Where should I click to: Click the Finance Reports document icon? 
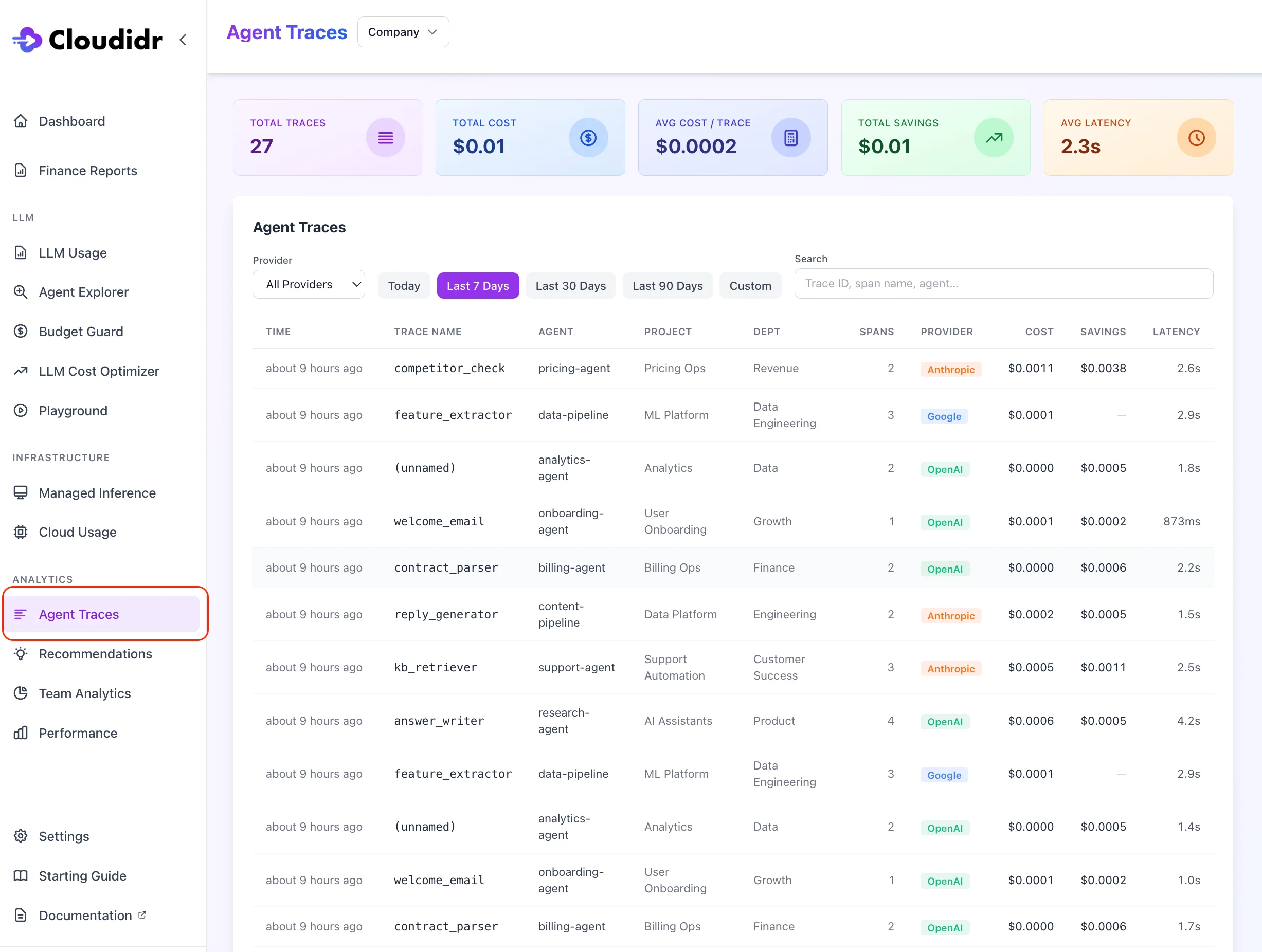click(21, 171)
